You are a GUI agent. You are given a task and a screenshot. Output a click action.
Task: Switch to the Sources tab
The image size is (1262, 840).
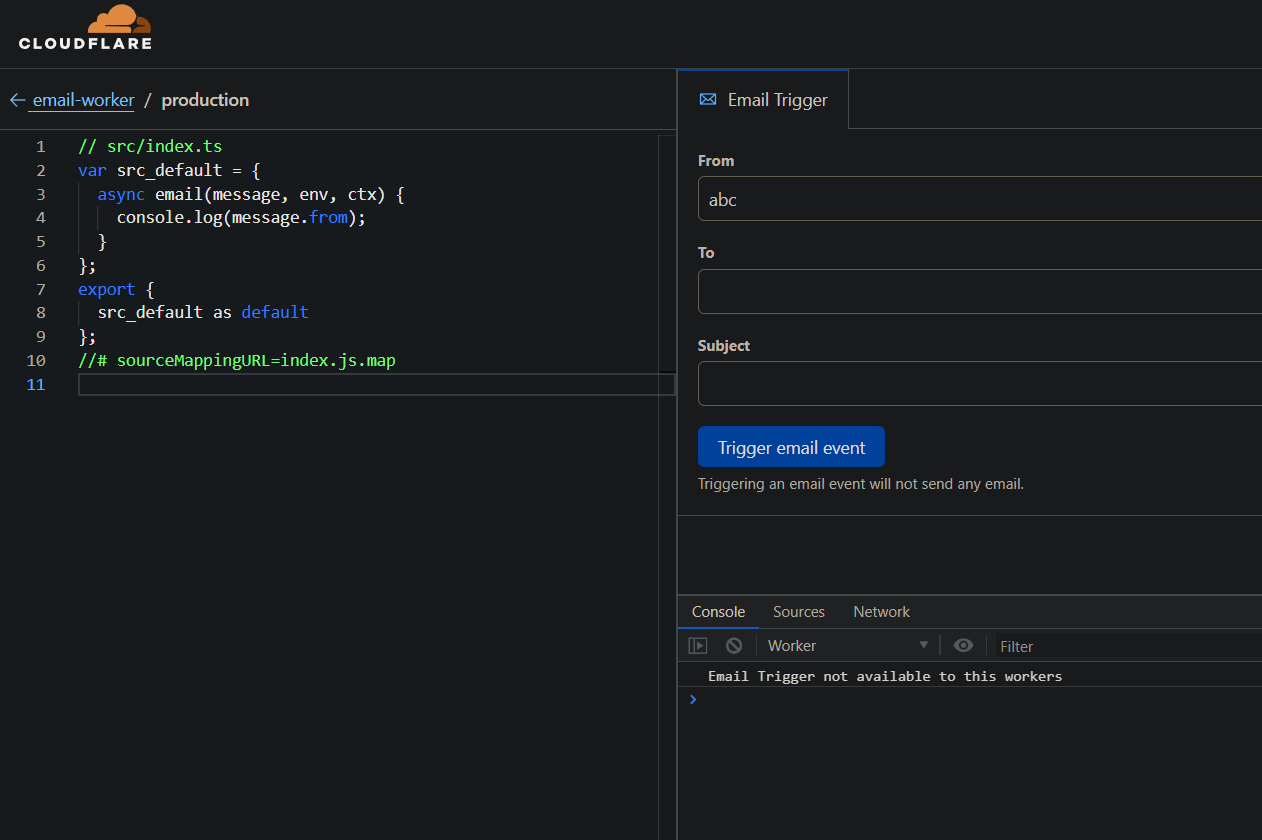coord(798,612)
